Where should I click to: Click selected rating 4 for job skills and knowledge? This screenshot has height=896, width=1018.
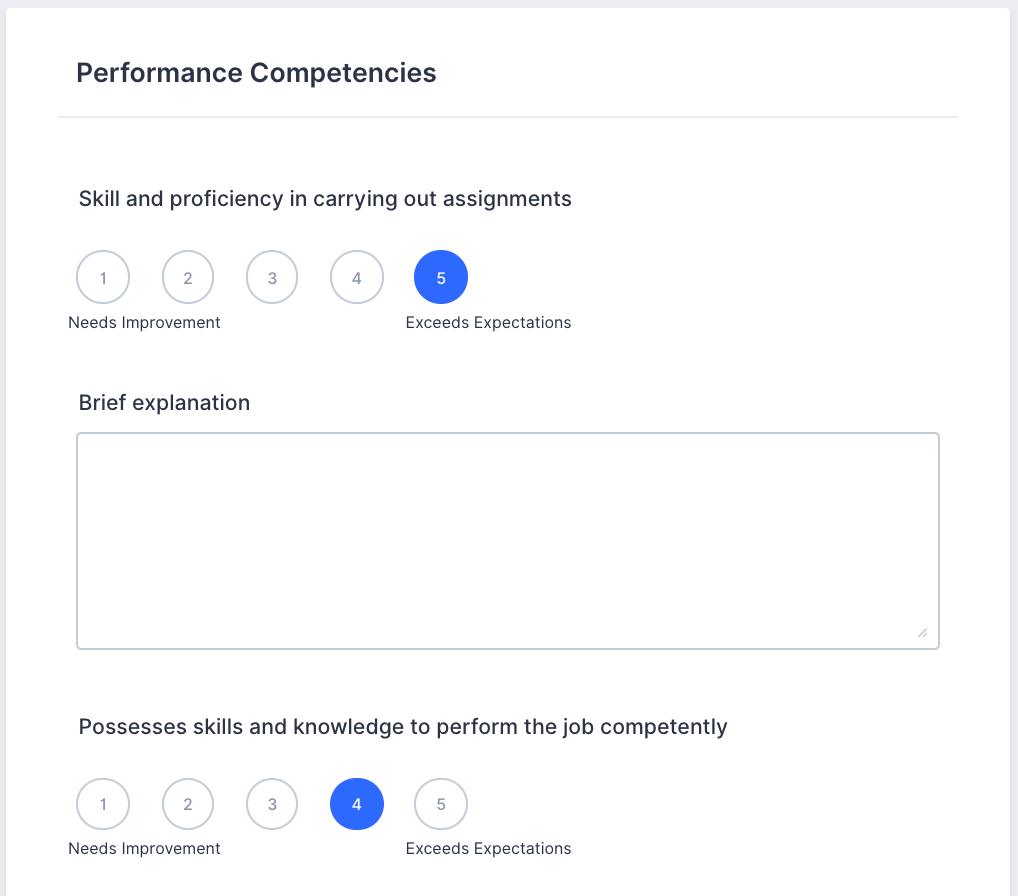click(x=357, y=804)
